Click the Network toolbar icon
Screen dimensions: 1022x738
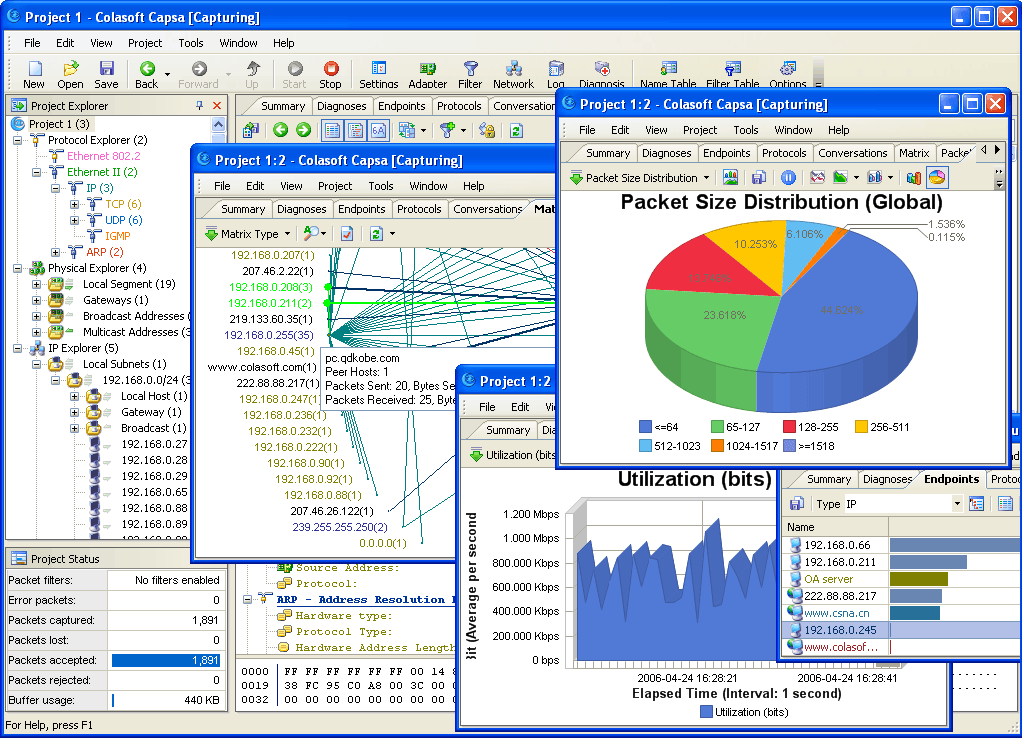point(513,74)
